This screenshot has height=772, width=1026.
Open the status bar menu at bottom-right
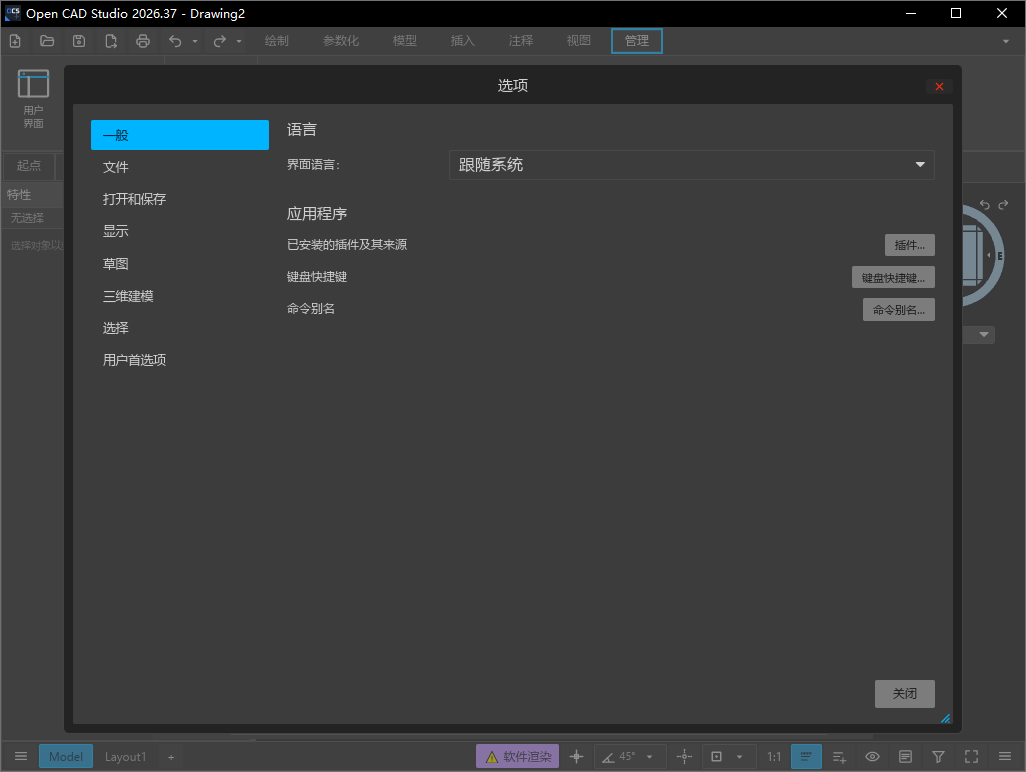tap(1005, 756)
